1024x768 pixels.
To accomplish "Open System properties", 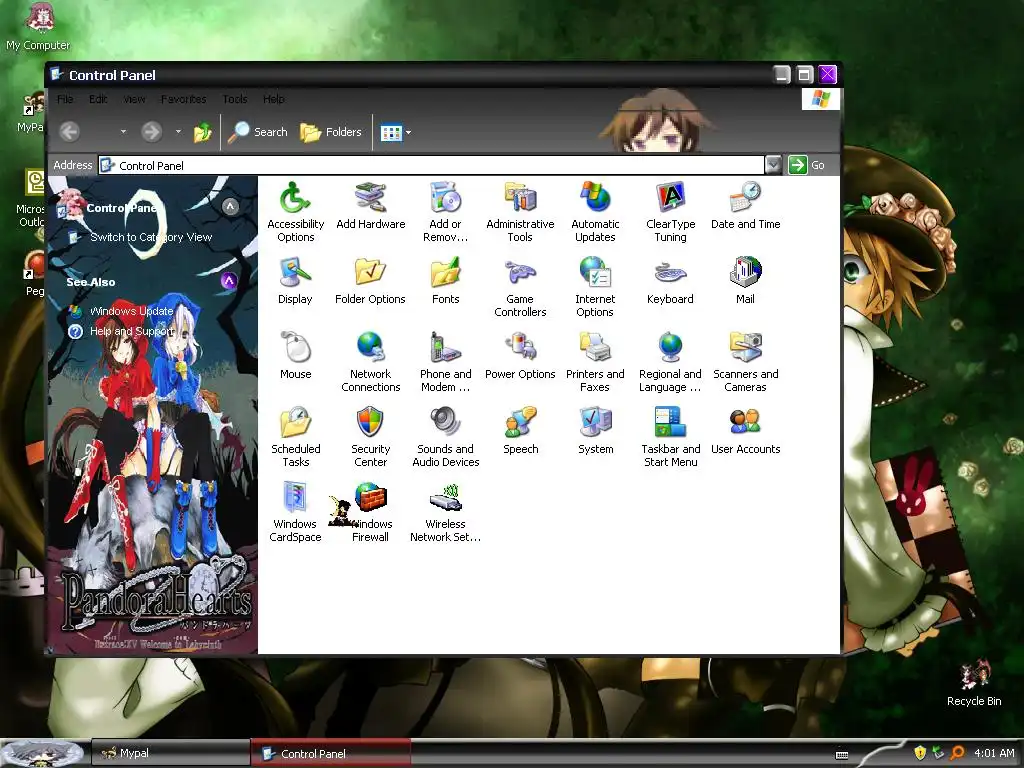I will pyautogui.click(x=595, y=430).
